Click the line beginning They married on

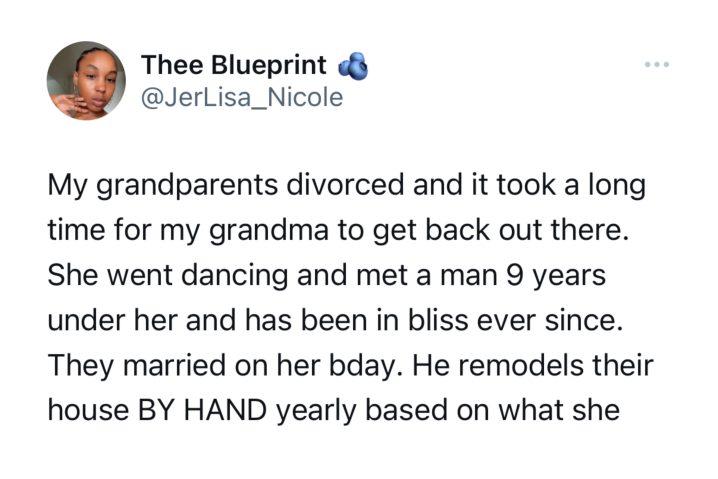tap(350, 366)
